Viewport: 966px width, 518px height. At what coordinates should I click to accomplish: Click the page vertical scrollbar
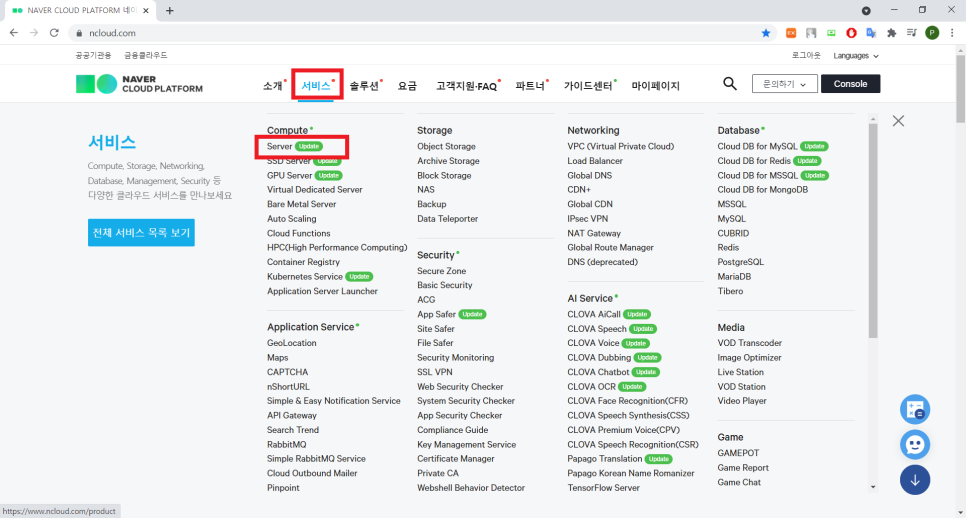tap(960, 89)
